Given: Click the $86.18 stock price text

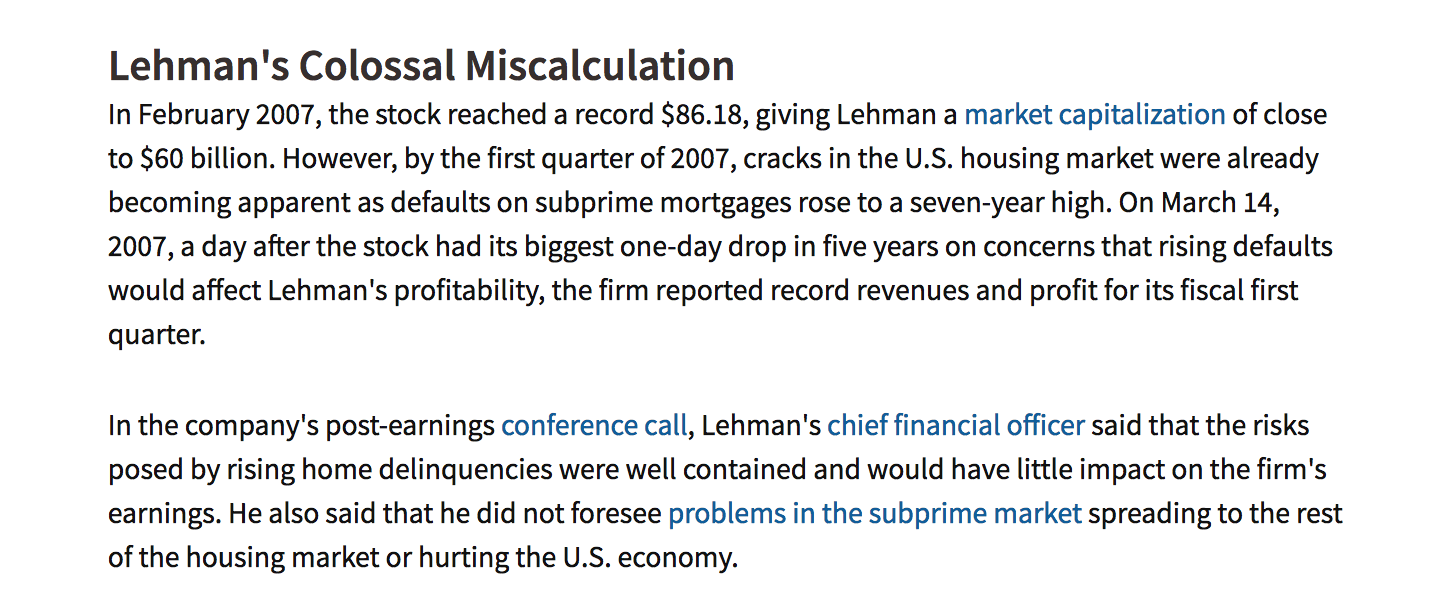Looking at the screenshot, I should 701,115.
